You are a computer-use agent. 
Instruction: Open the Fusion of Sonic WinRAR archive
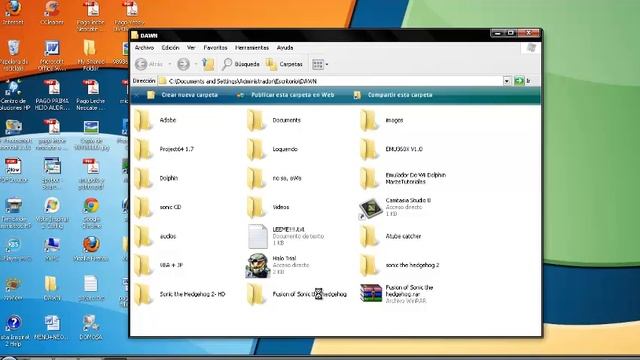(397, 294)
